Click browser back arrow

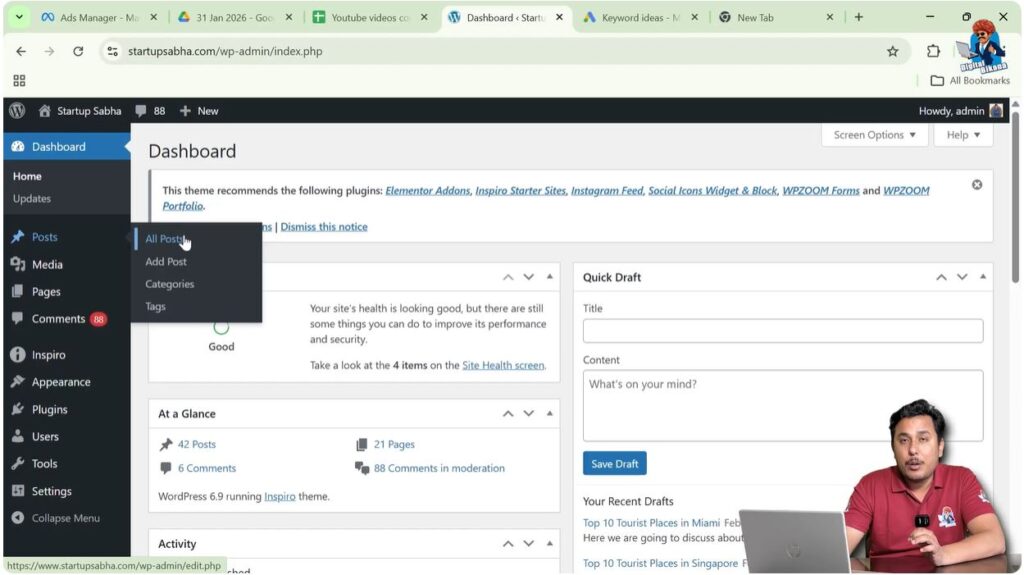pos(21,51)
